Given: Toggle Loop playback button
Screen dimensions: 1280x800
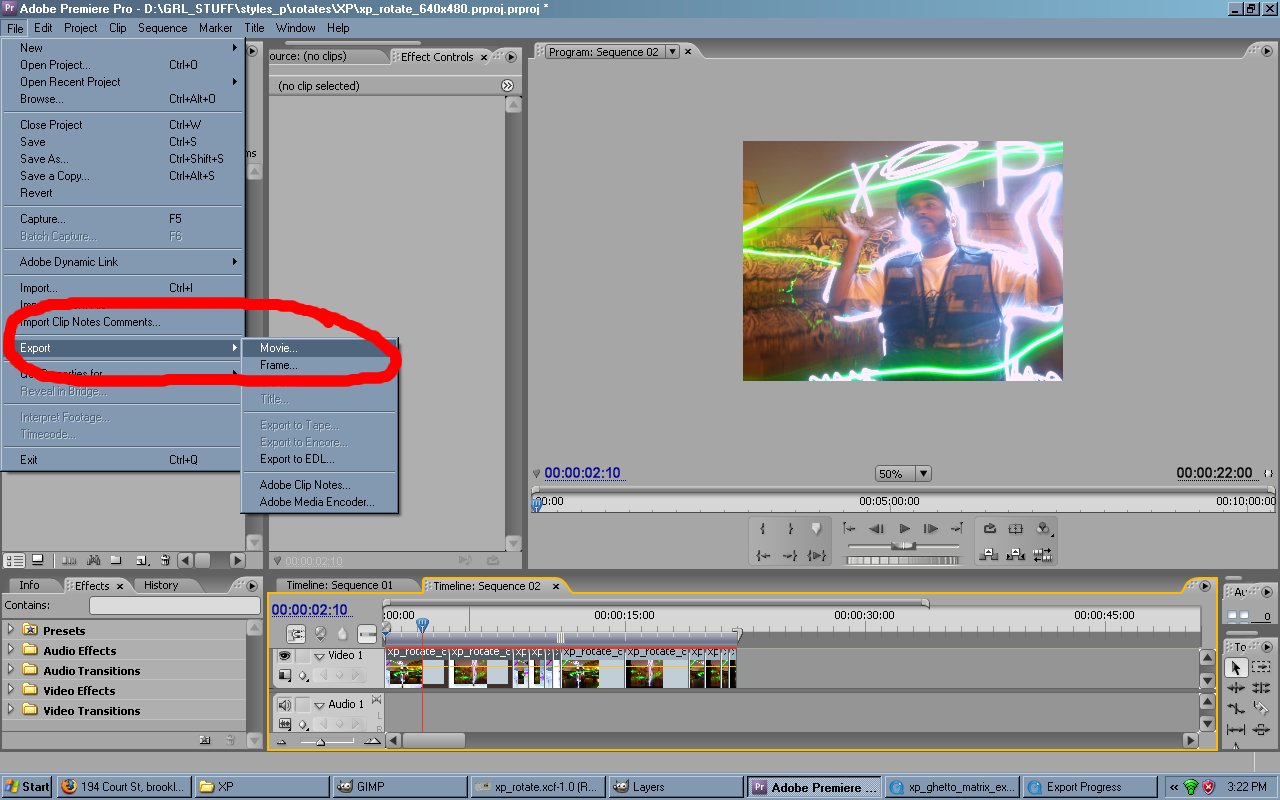Looking at the screenshot, I should [990, 528].
